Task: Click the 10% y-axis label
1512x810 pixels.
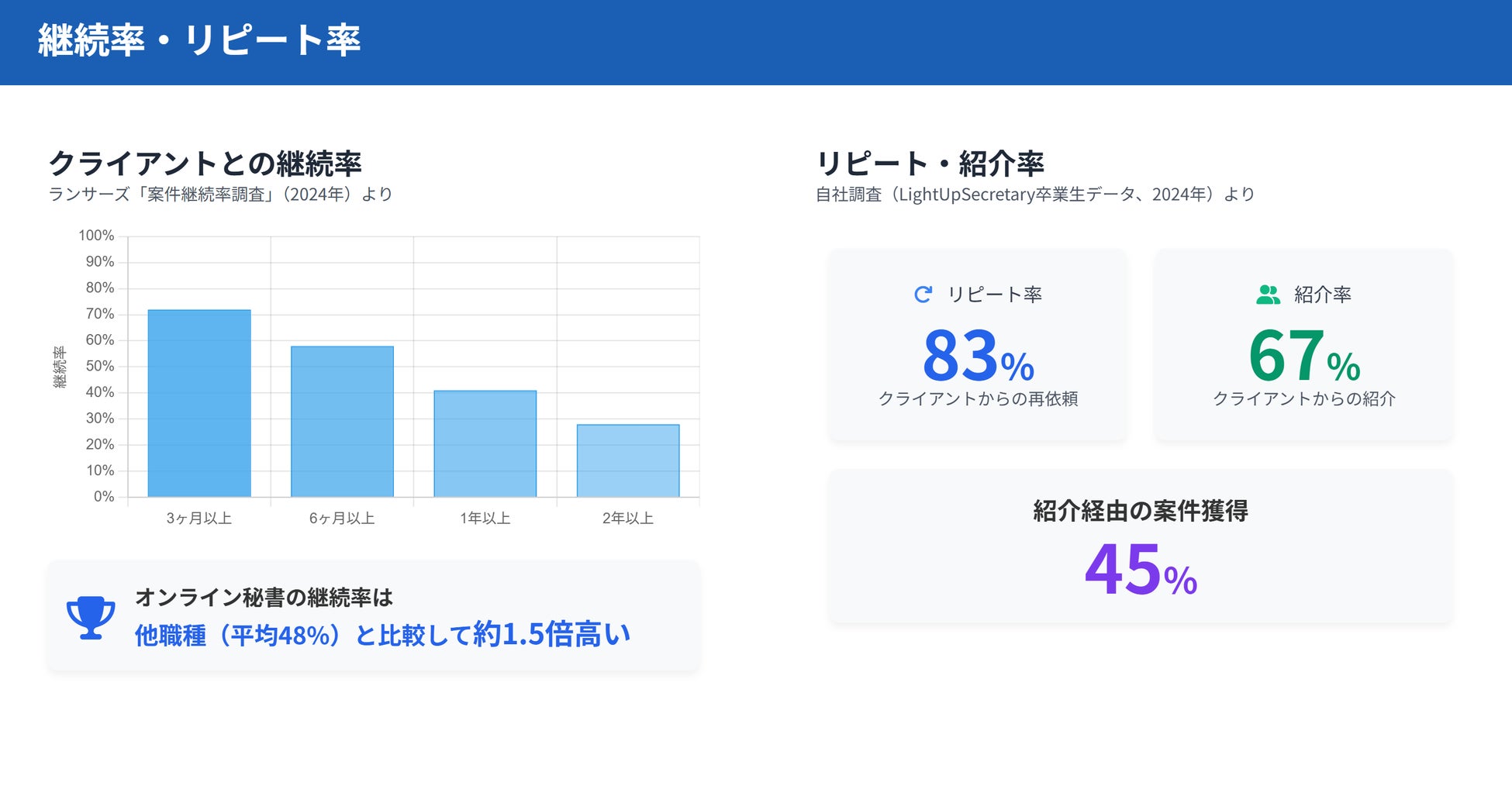Action: click(x=100, y=470)
